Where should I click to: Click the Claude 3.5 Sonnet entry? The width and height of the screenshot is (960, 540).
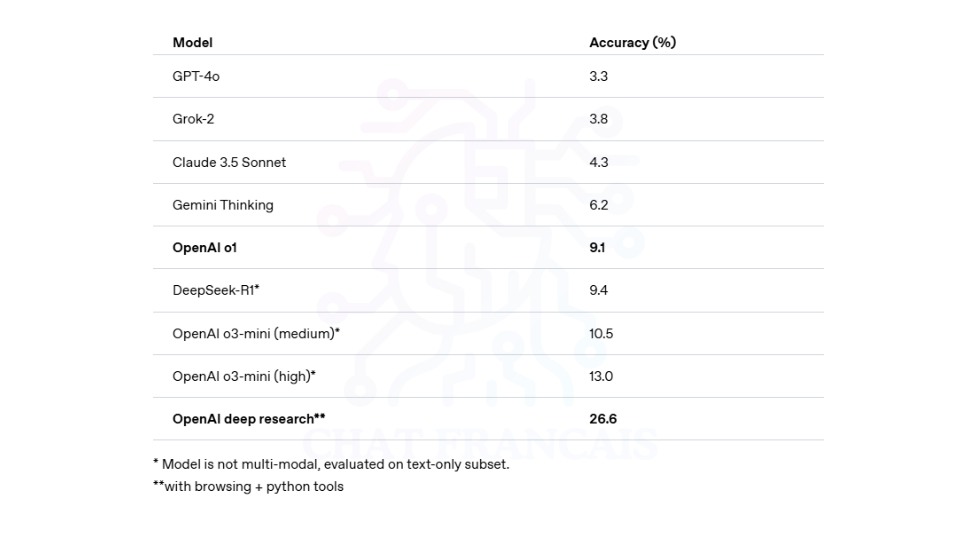pos(229,162)
